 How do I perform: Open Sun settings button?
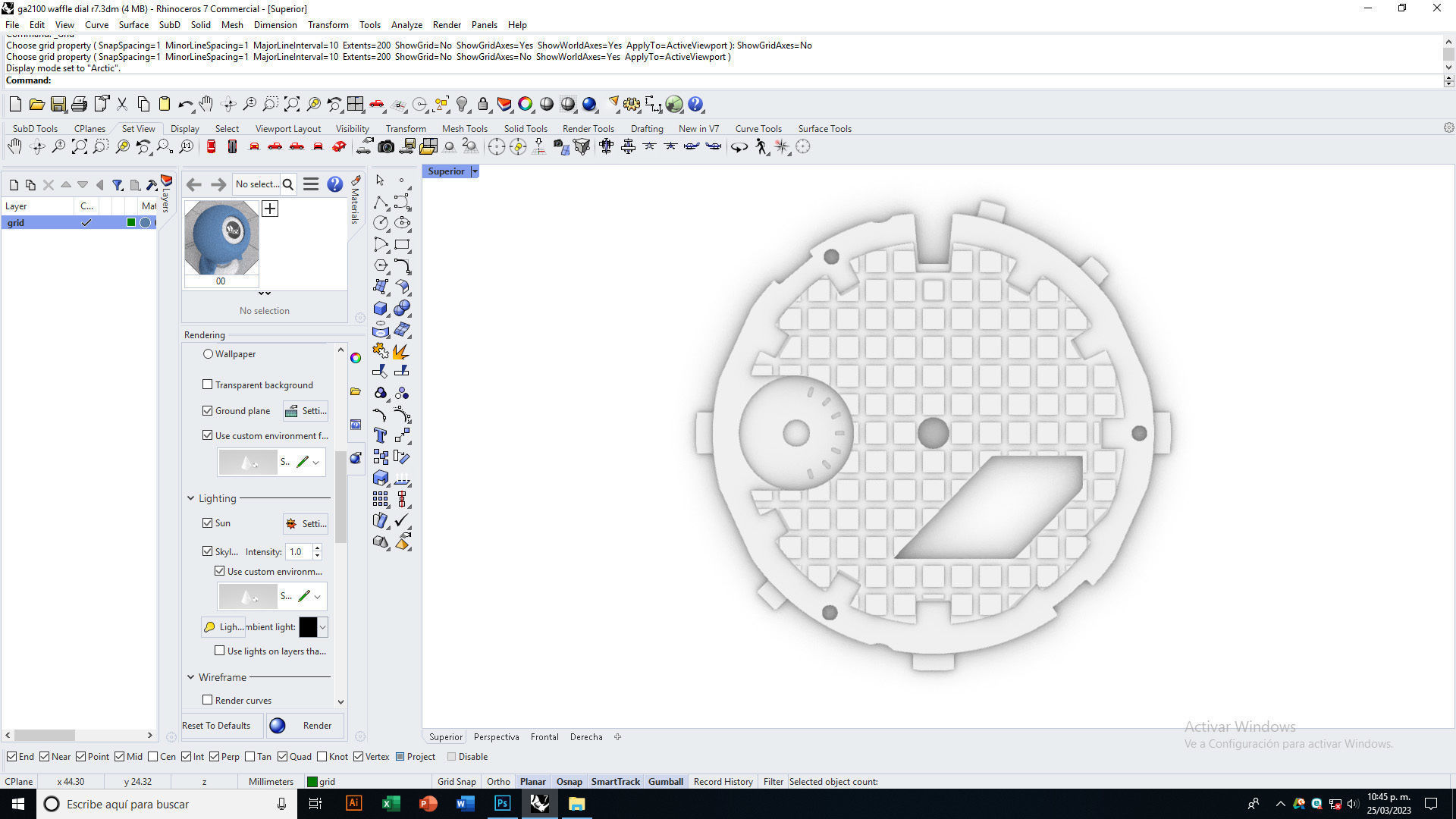[x=306, y=523]
